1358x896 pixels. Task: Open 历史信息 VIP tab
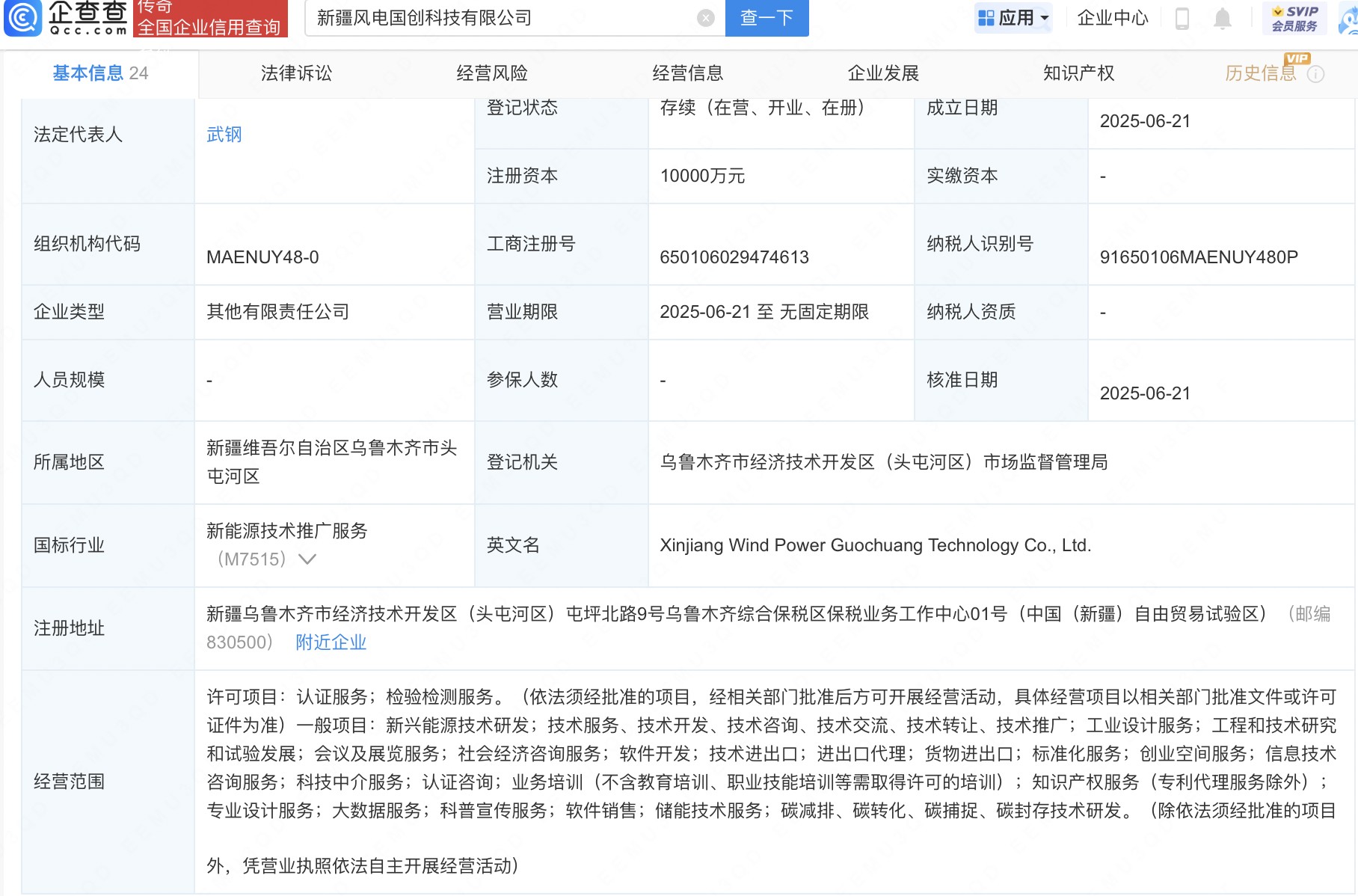pos(1261,73)
